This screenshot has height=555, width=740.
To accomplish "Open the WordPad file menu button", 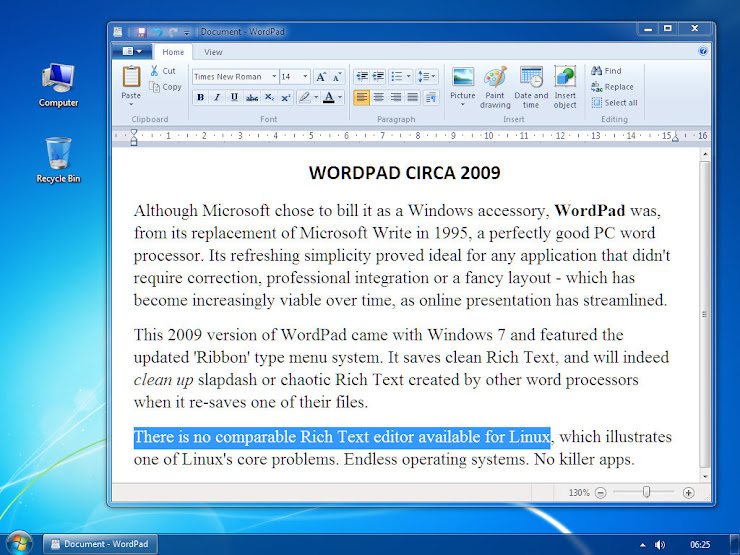I will [x=132, y=51].
